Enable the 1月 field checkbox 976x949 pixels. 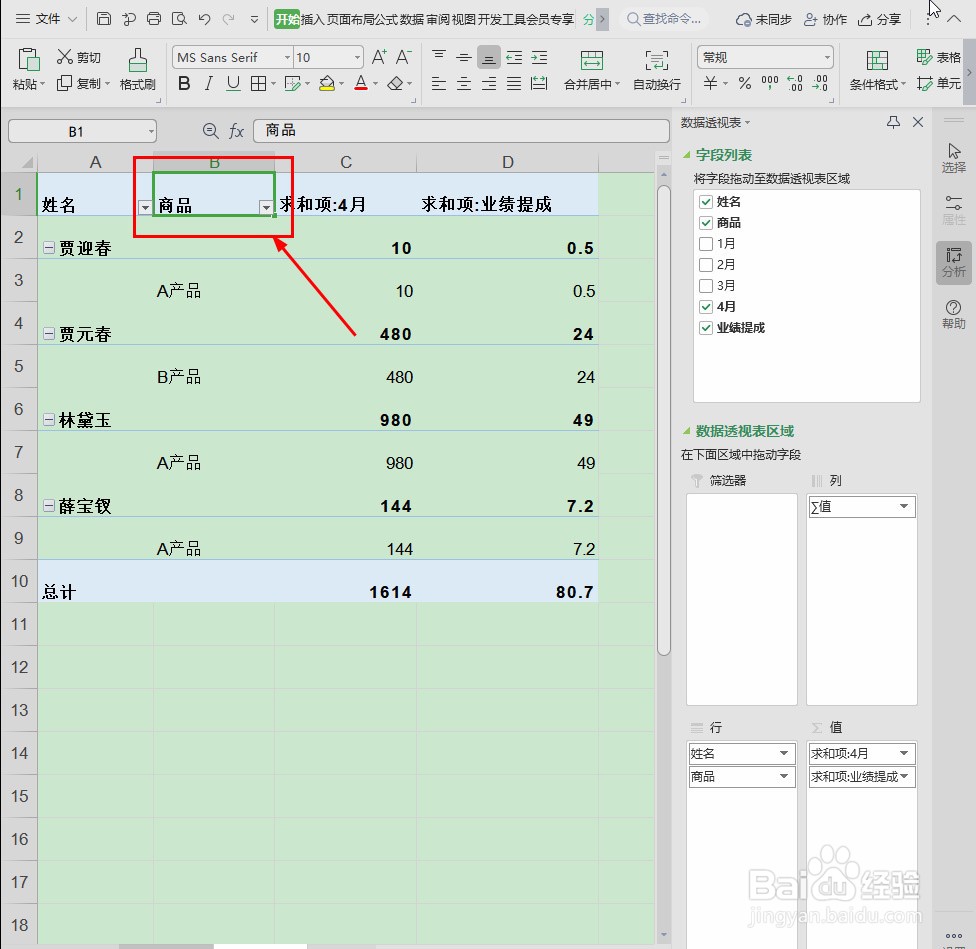[x=706, y=243]
